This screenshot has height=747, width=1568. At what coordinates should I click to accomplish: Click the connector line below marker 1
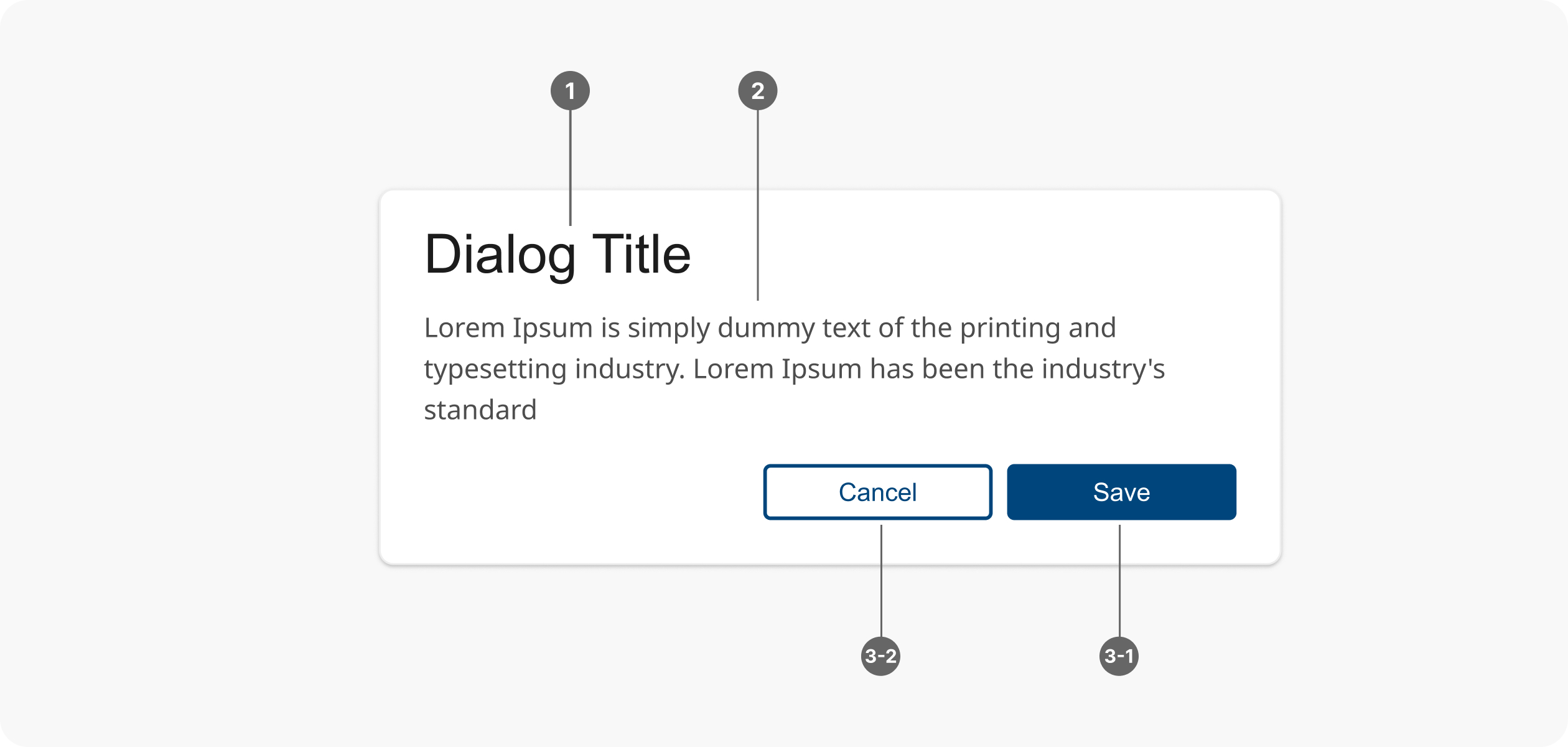coord(570,167)
